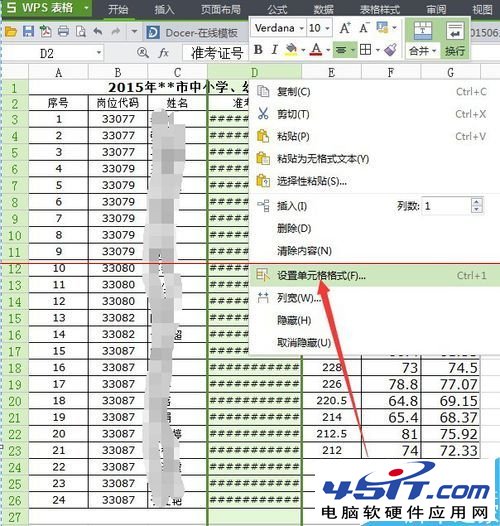The width and height of the screenshot is (500, 526).
Task: Choose 取消隐藏(U) from the context menu
Action: 373,343
